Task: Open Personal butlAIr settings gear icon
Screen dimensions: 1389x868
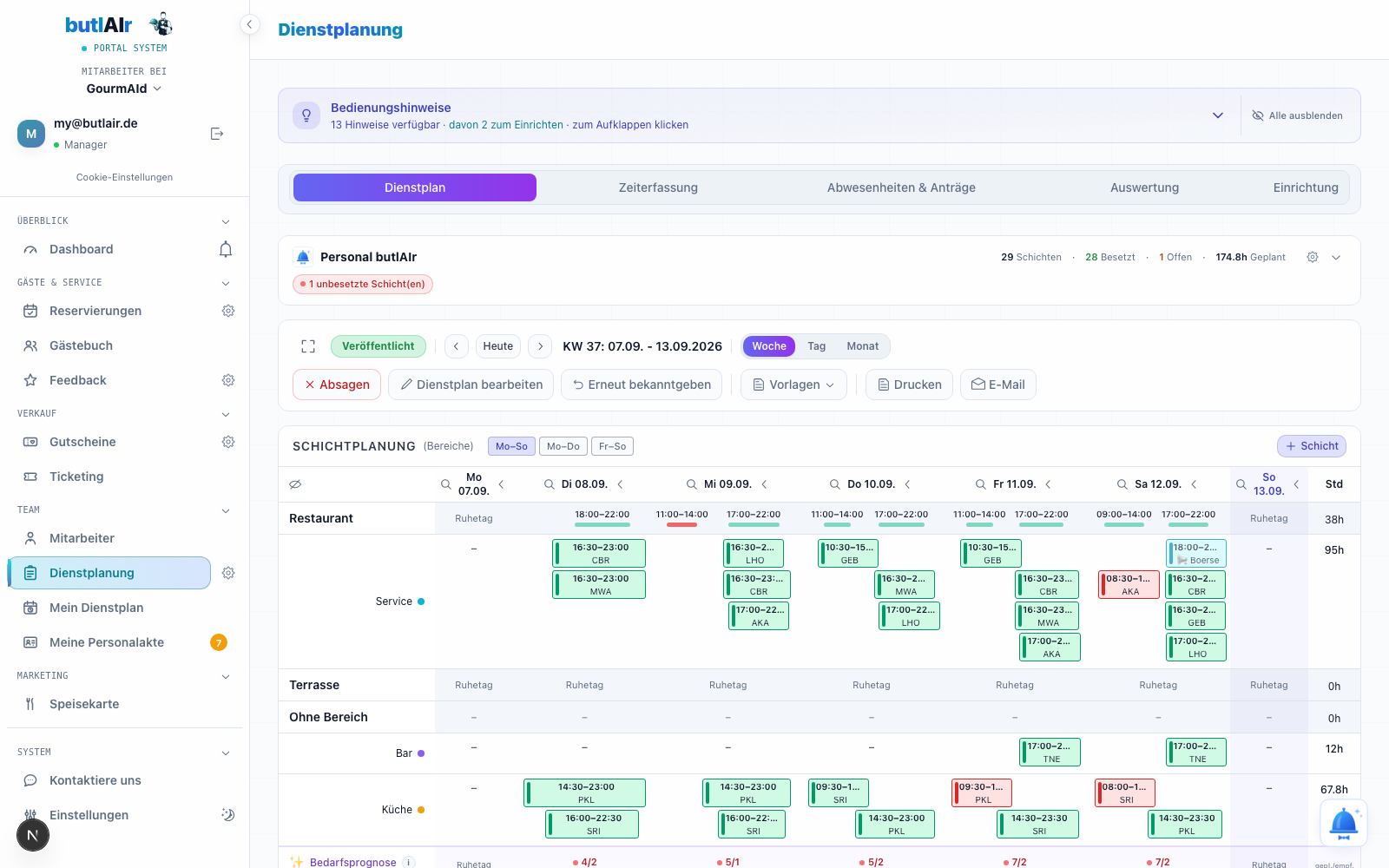Action: pos(1313,257)
